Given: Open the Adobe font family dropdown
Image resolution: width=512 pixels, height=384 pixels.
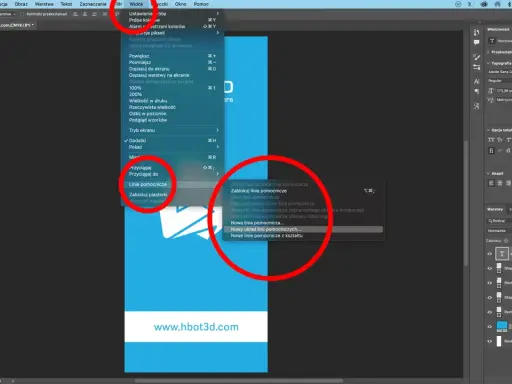Looking at the screenshot, I should coord(500,72).
